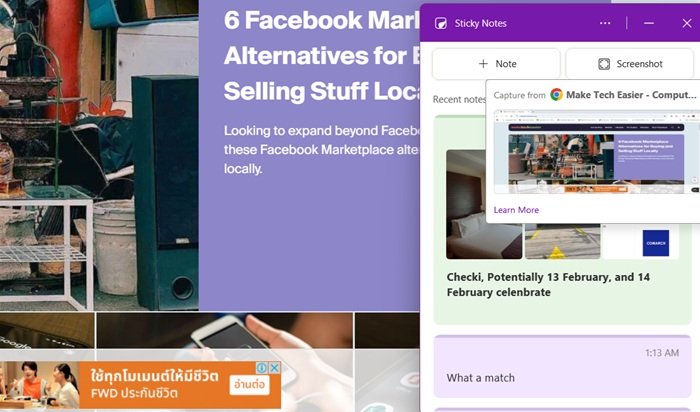This screenshot has width=700, height=412.
Task: Open the purple What a match note
Action: [x=562, y=366]
